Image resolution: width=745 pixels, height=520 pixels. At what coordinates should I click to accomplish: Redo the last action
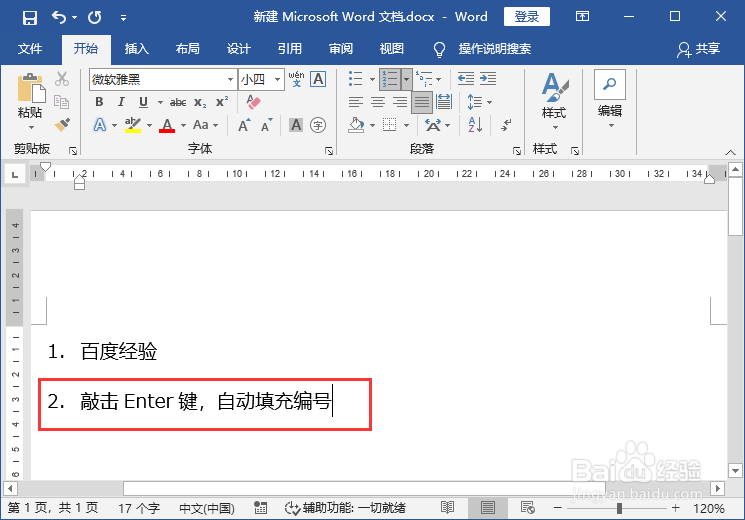95,18
